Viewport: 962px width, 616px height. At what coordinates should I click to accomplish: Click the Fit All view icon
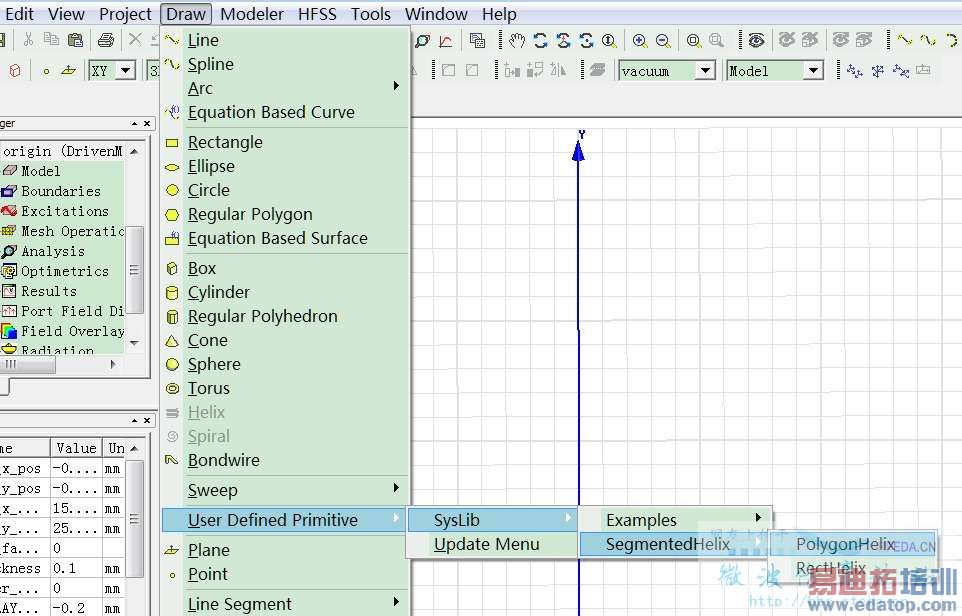coord(694,40)
